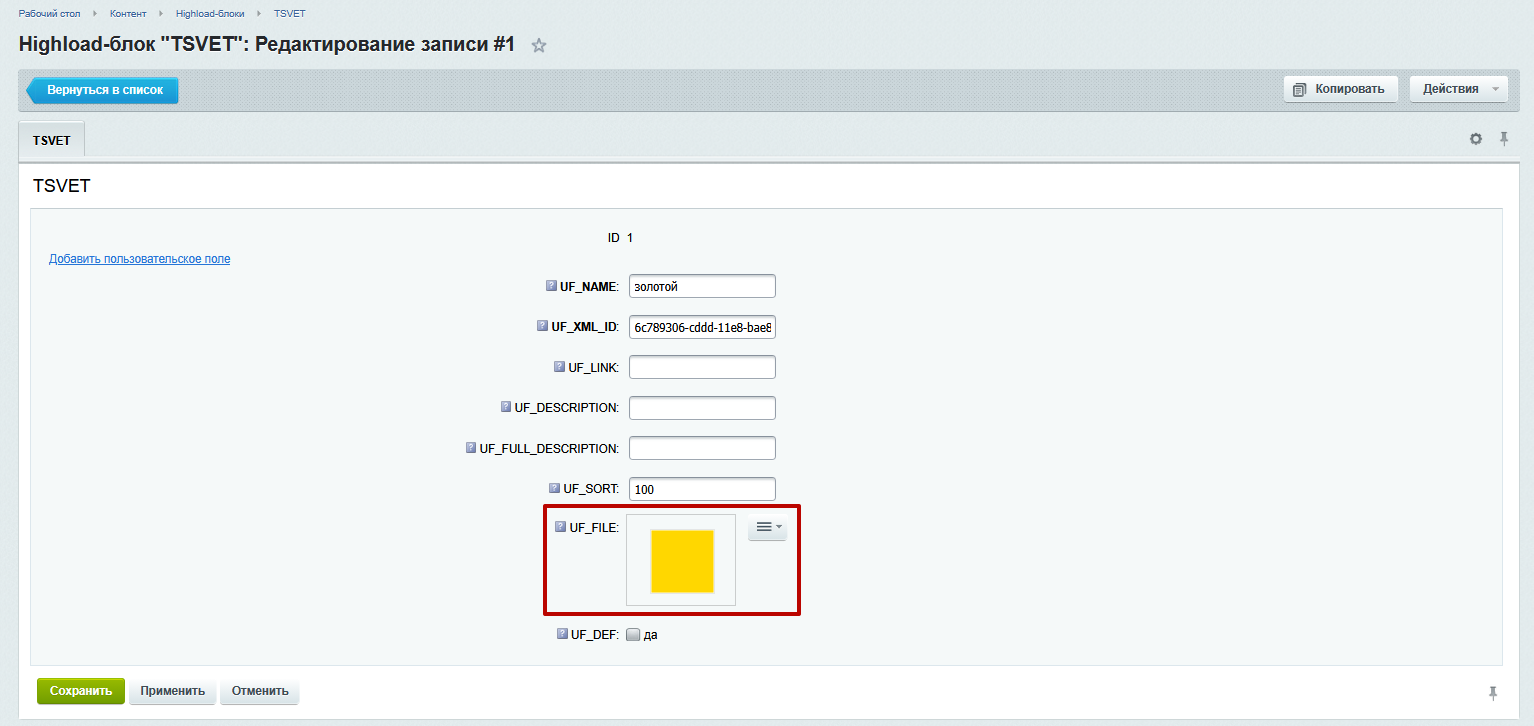Click help icon next to UF_DESCRIPTION

[x=506, y=407]
